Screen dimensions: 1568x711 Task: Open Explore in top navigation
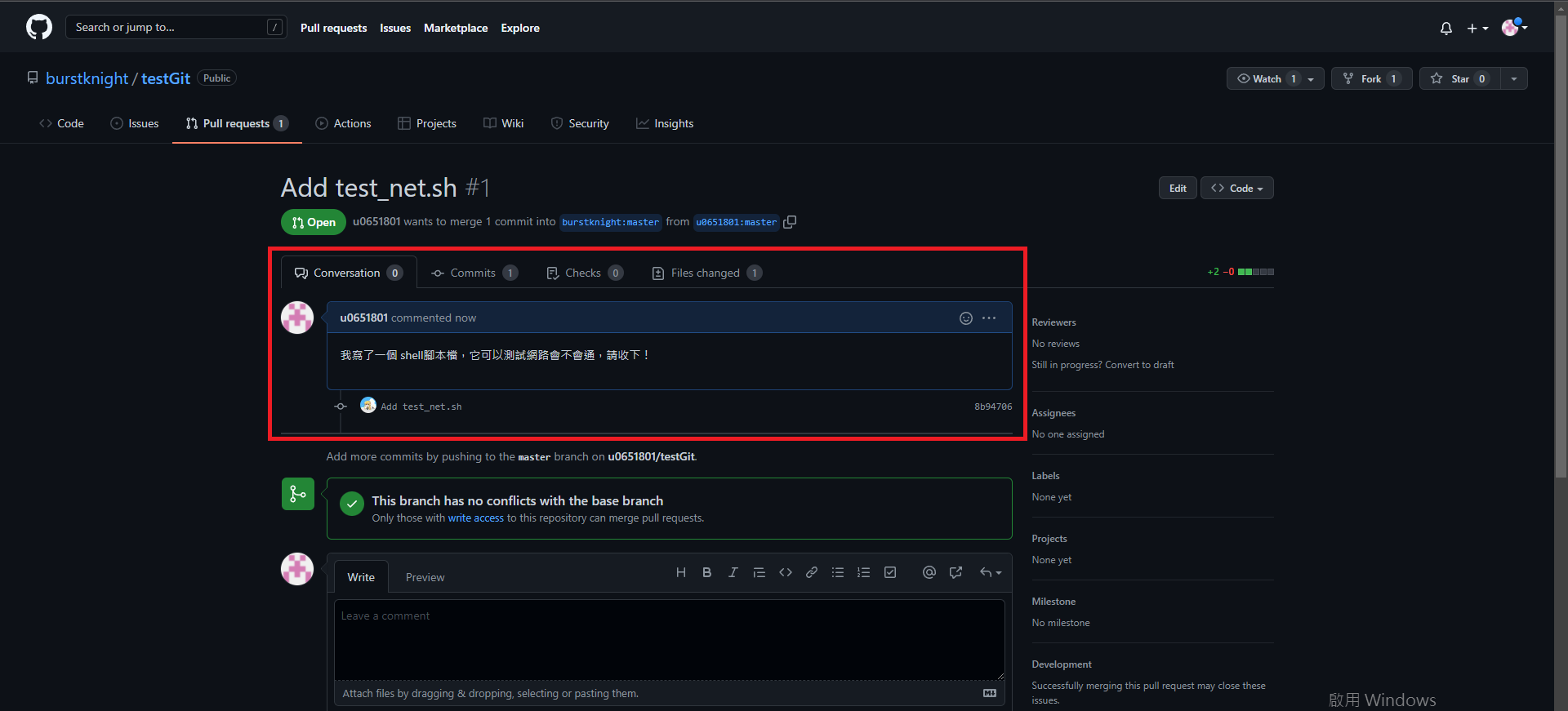point(520,28)
